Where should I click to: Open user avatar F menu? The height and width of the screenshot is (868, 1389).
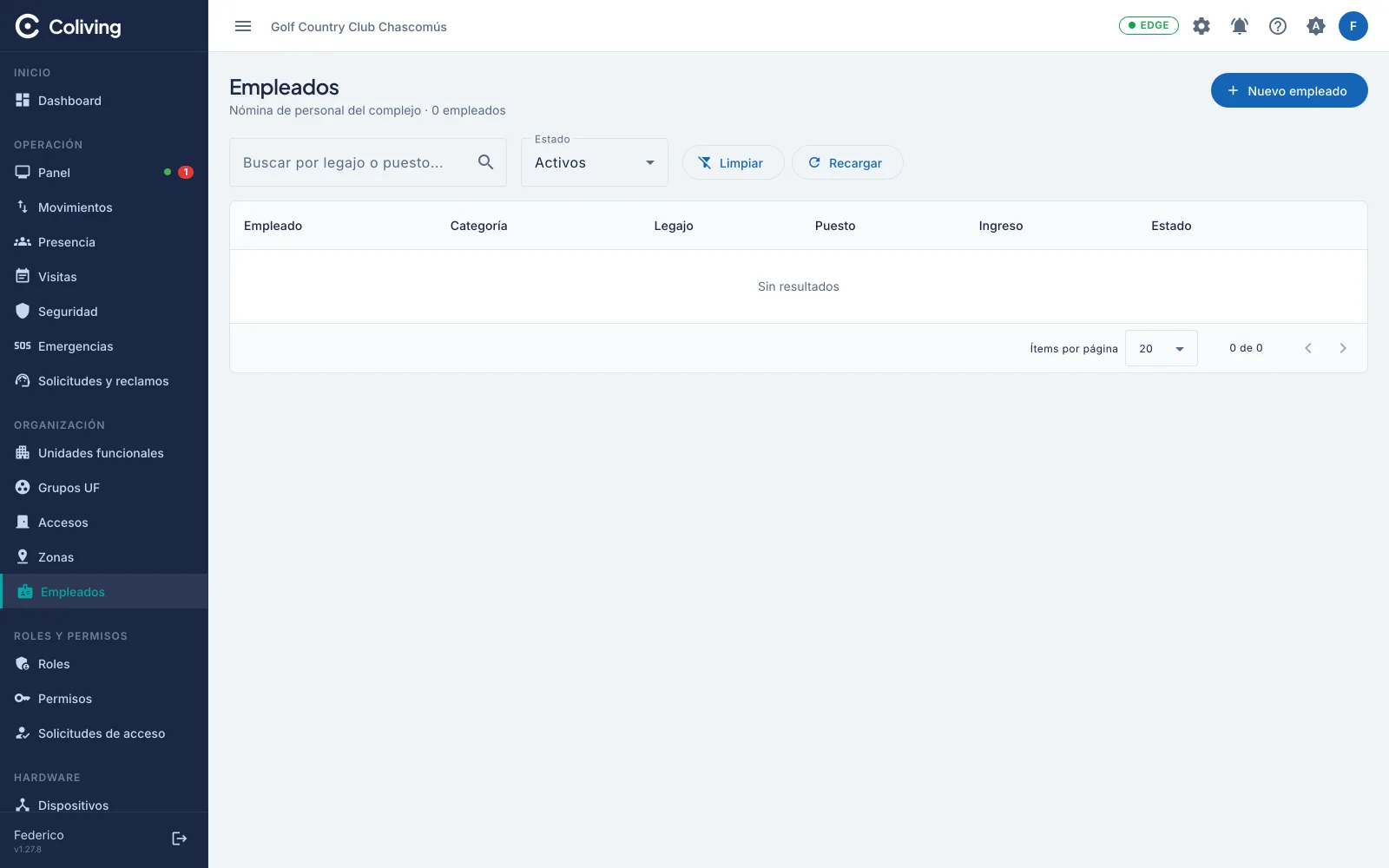1353,26
